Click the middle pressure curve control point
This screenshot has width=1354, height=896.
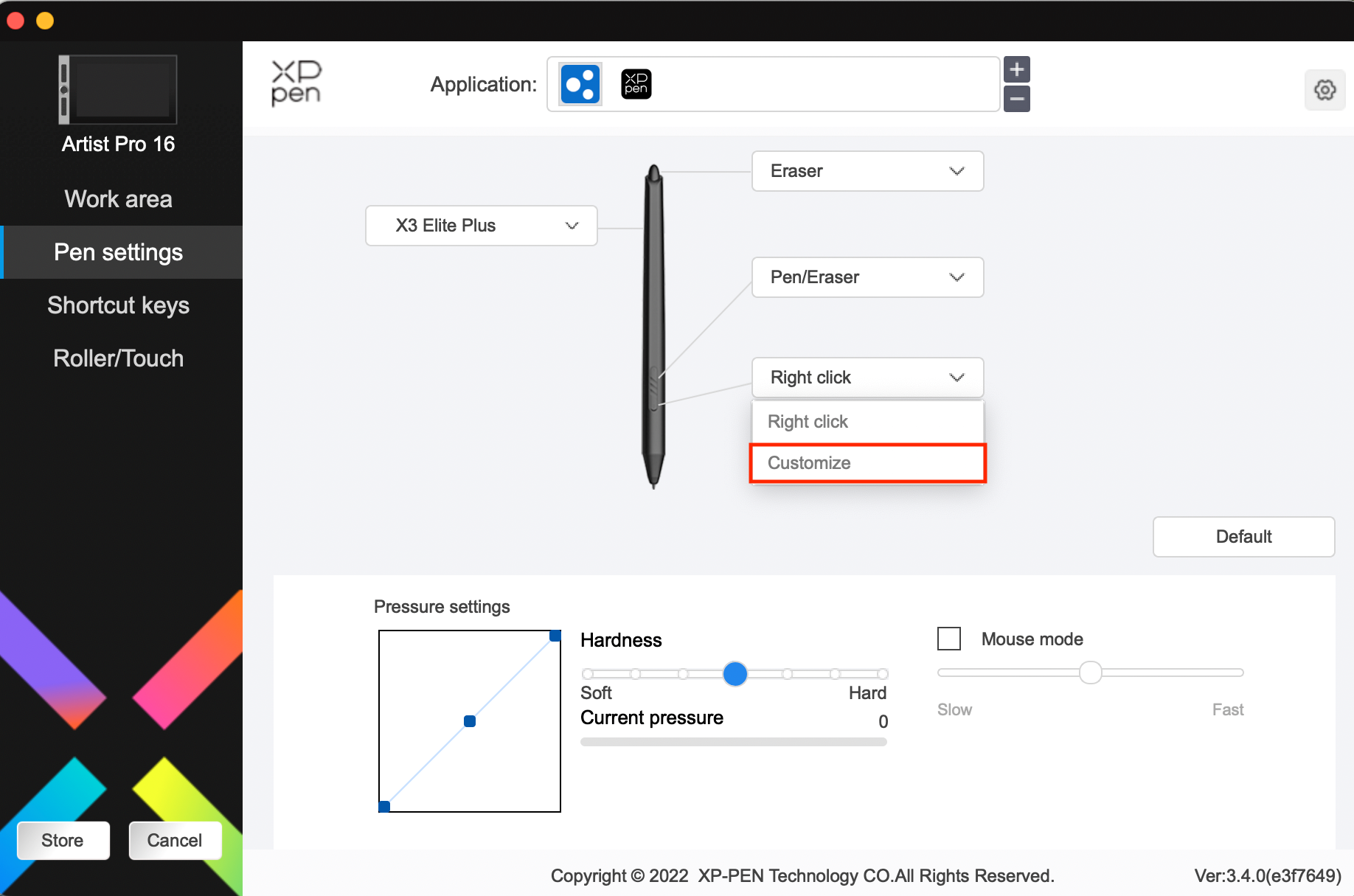pyautogui.click(x=470, y=721)
